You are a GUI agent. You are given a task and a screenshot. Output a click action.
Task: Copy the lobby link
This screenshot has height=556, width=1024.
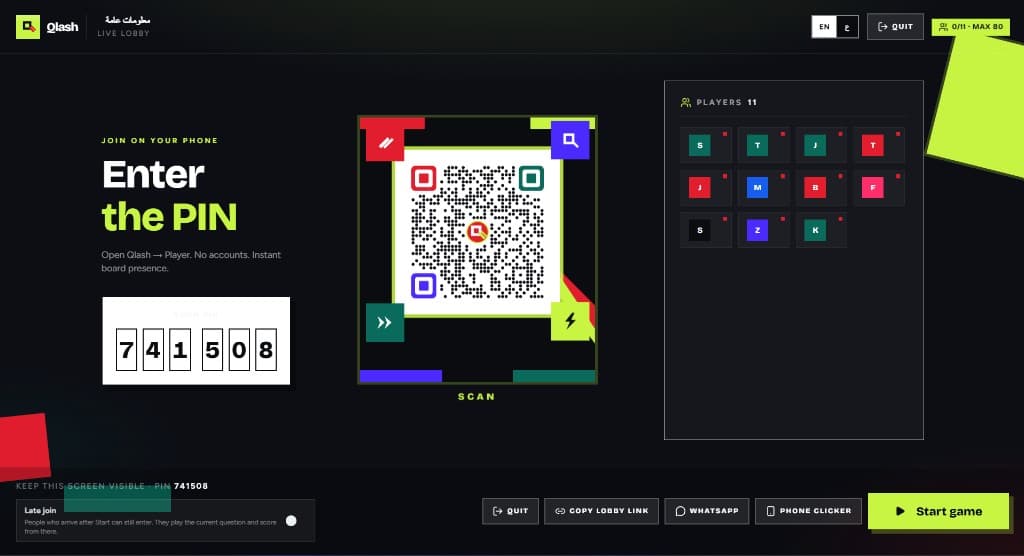[601, 511]
